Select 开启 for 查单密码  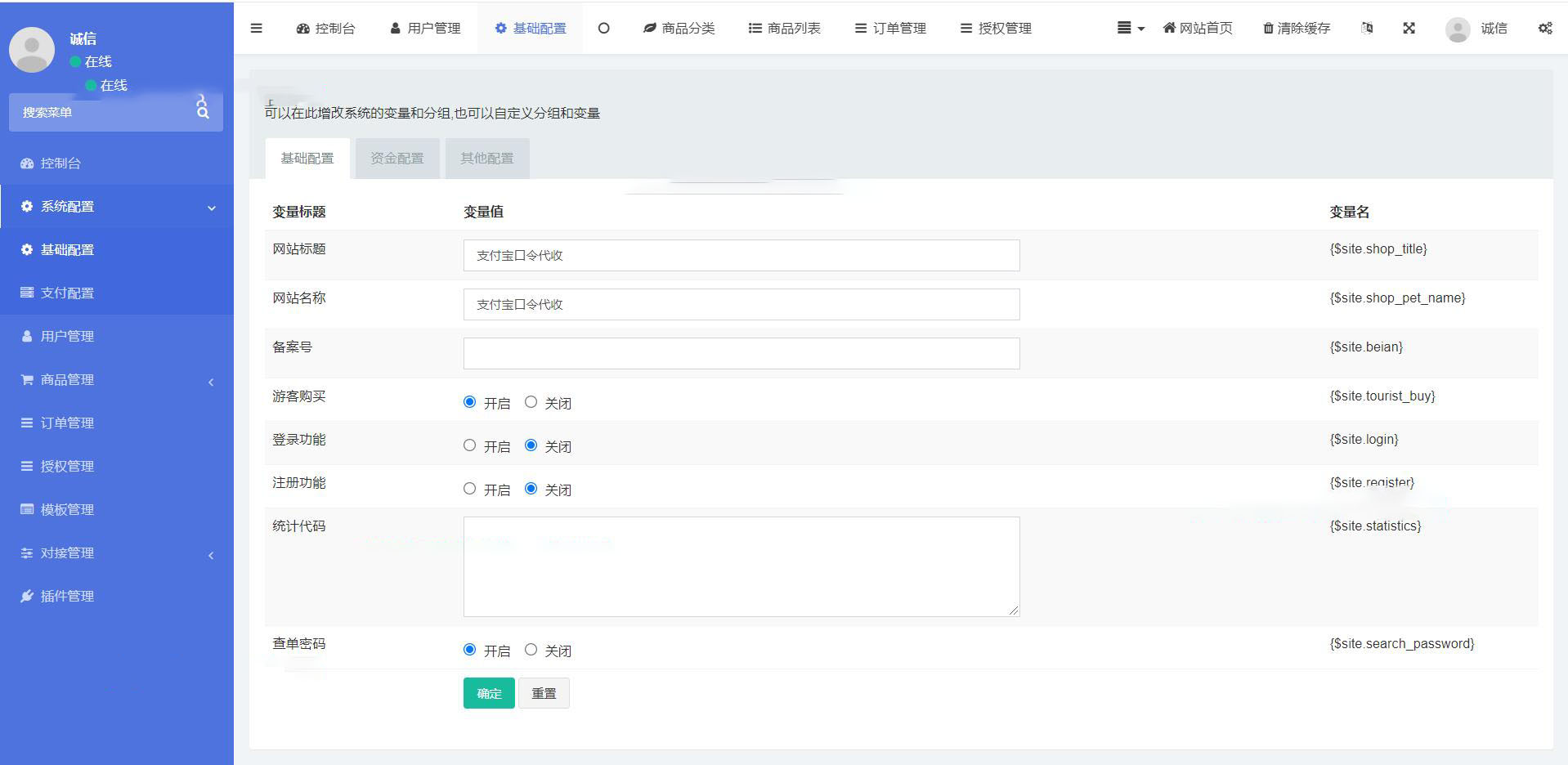(x=469, y=650)
